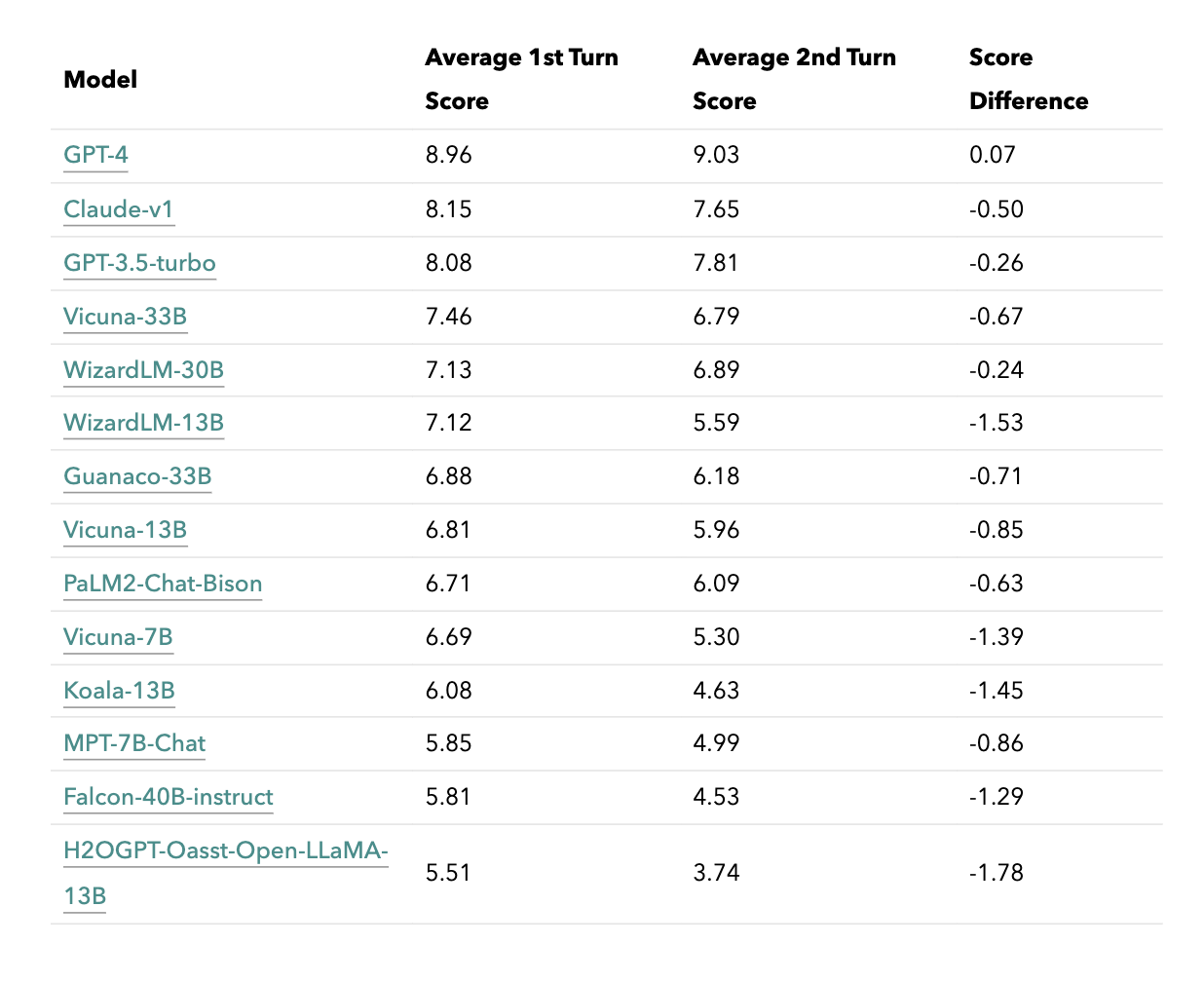
Task: Click the -1.78 score difference cell
Action: coord(997,873)
